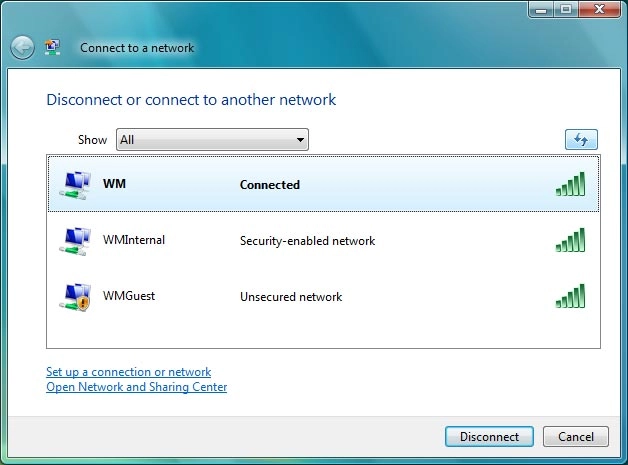Click the network wizard icon beside the title

52,47
